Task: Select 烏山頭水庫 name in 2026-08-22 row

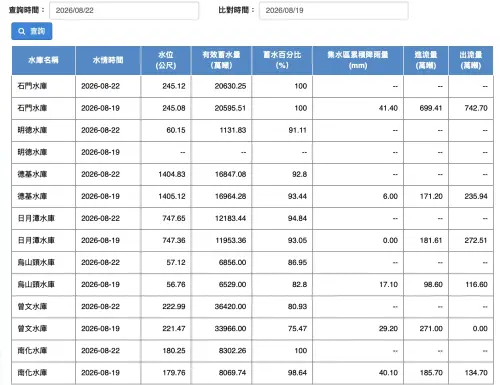Action: (x=36, y=262)
